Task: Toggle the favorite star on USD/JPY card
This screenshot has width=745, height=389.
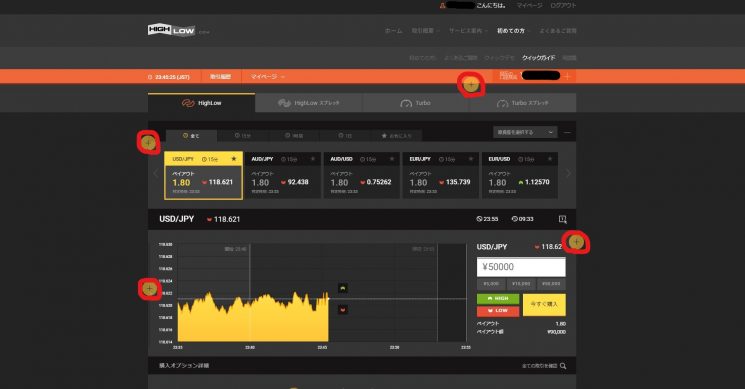Action: (234, 159)
